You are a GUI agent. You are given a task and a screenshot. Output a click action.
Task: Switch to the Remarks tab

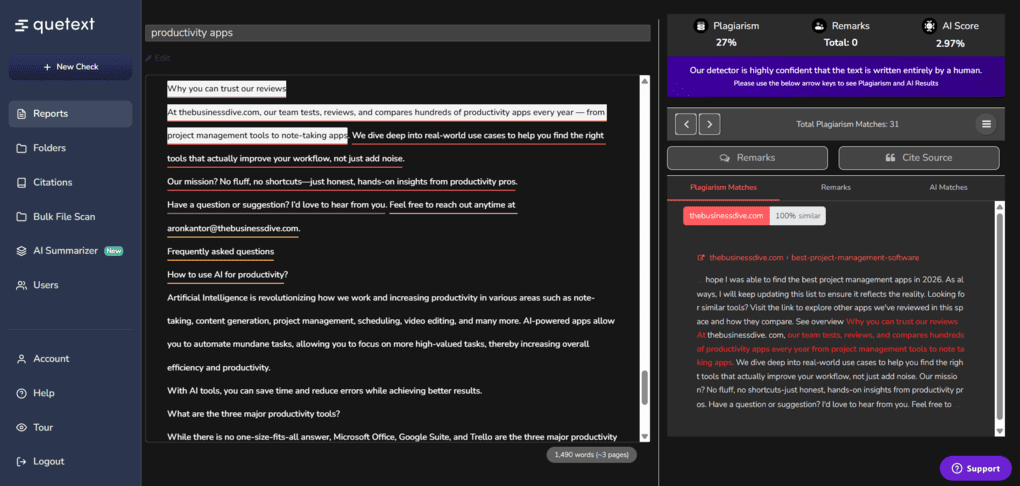836,187
